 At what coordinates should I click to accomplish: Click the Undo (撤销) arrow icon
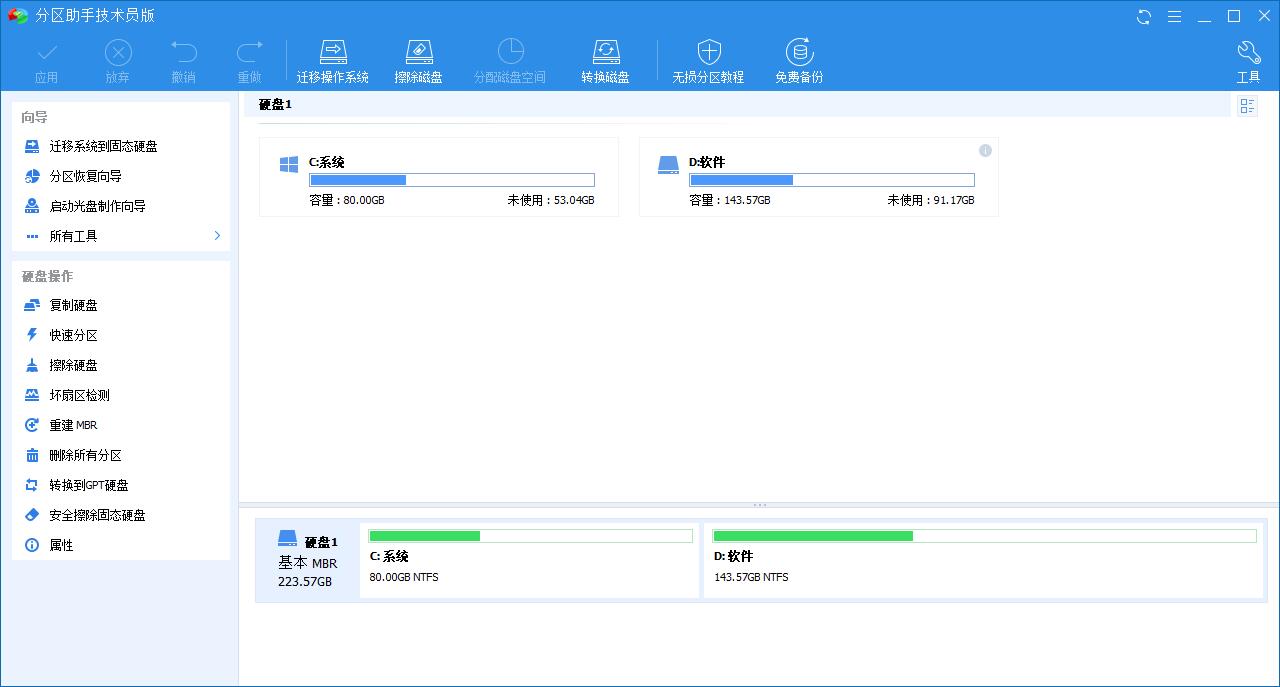(183, 52)
